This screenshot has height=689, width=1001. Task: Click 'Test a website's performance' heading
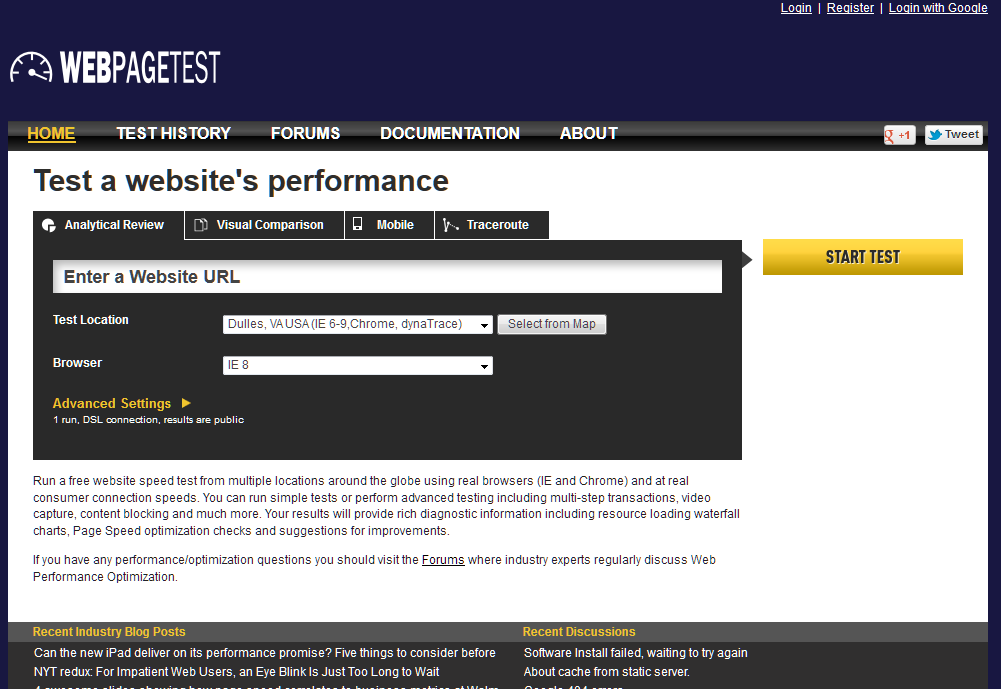click(x=241, y=181)
